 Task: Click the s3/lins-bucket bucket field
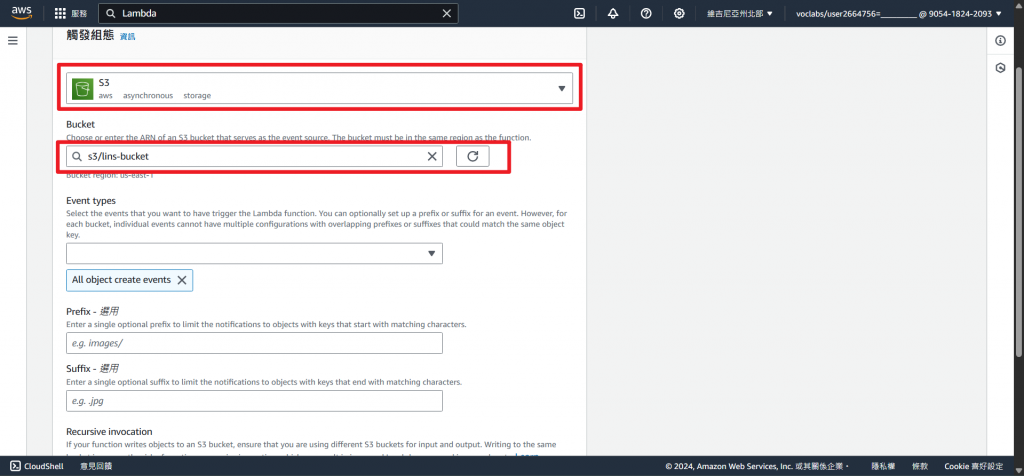coord(254,157)
